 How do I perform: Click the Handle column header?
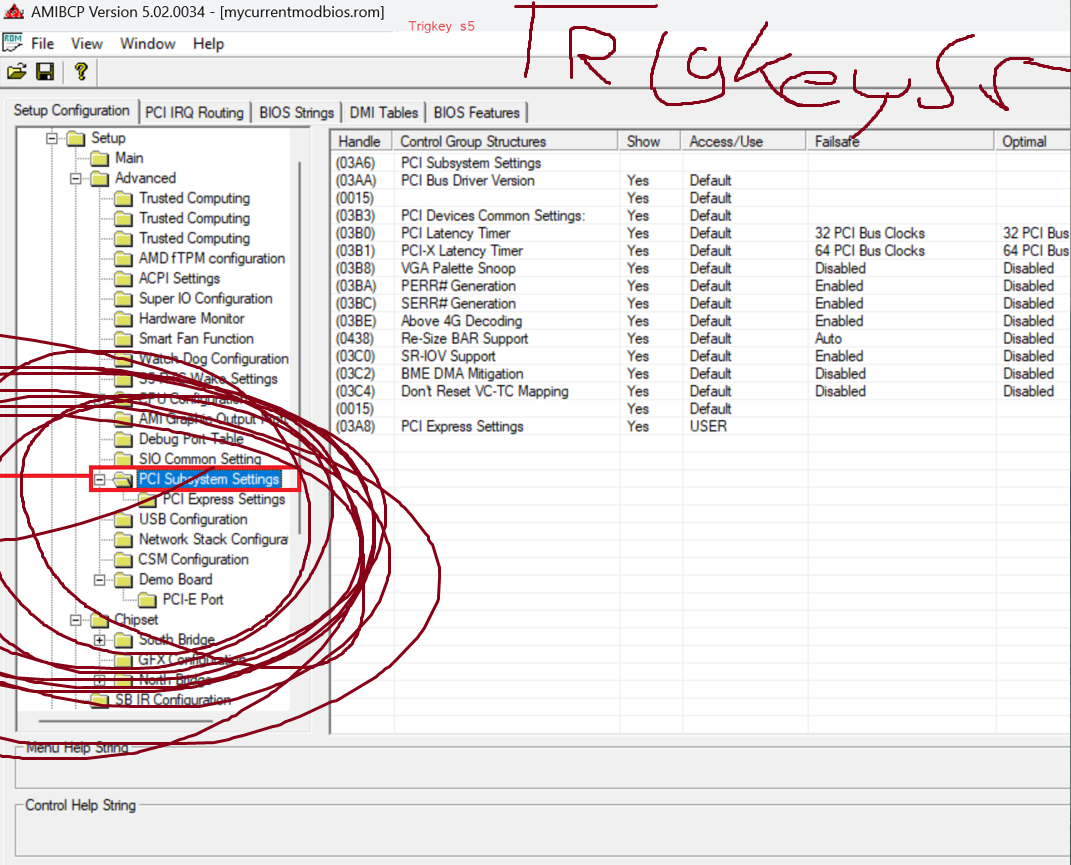(x=361, y=141)
